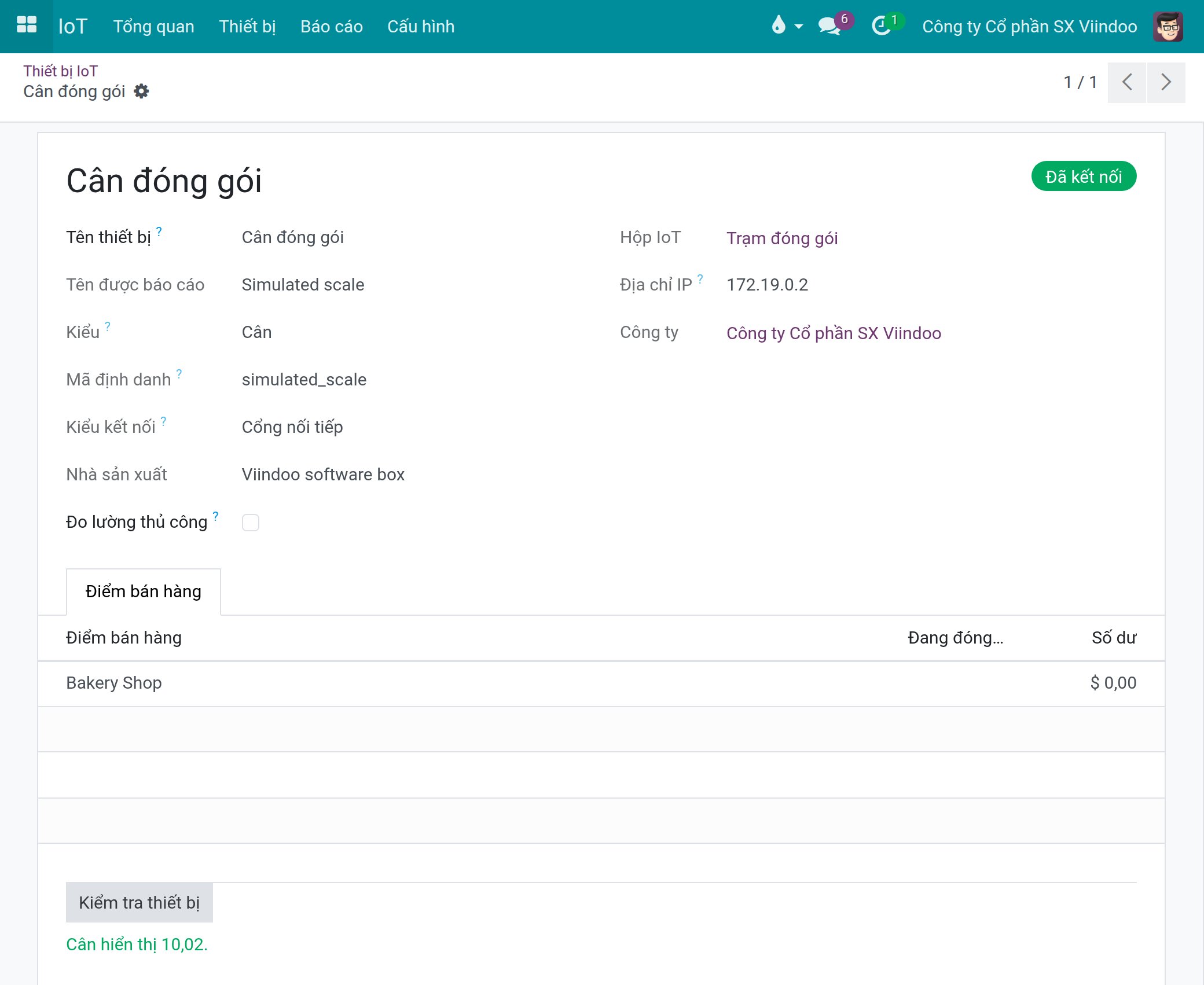Go to next record arrow
Screen dimensions: 1204x985
pos(1166,82)
